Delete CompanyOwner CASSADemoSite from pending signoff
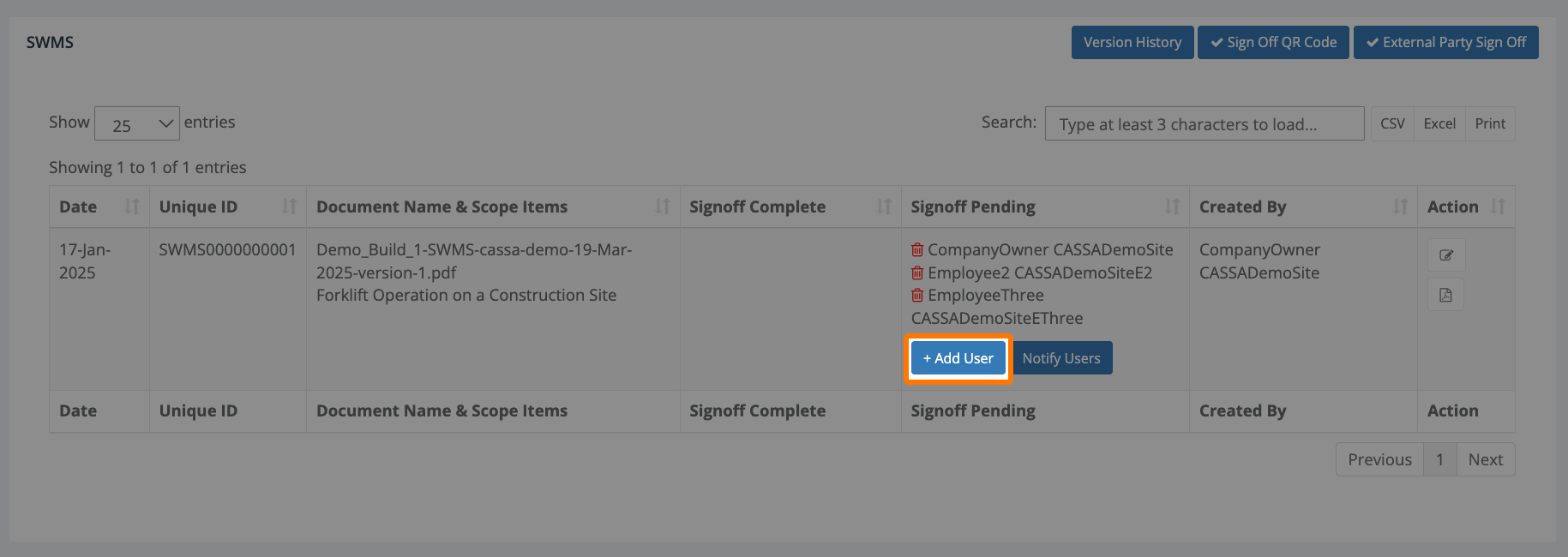Image resolution: width=1568 pixels, height=557 pixels. click(x=917, y=250)
